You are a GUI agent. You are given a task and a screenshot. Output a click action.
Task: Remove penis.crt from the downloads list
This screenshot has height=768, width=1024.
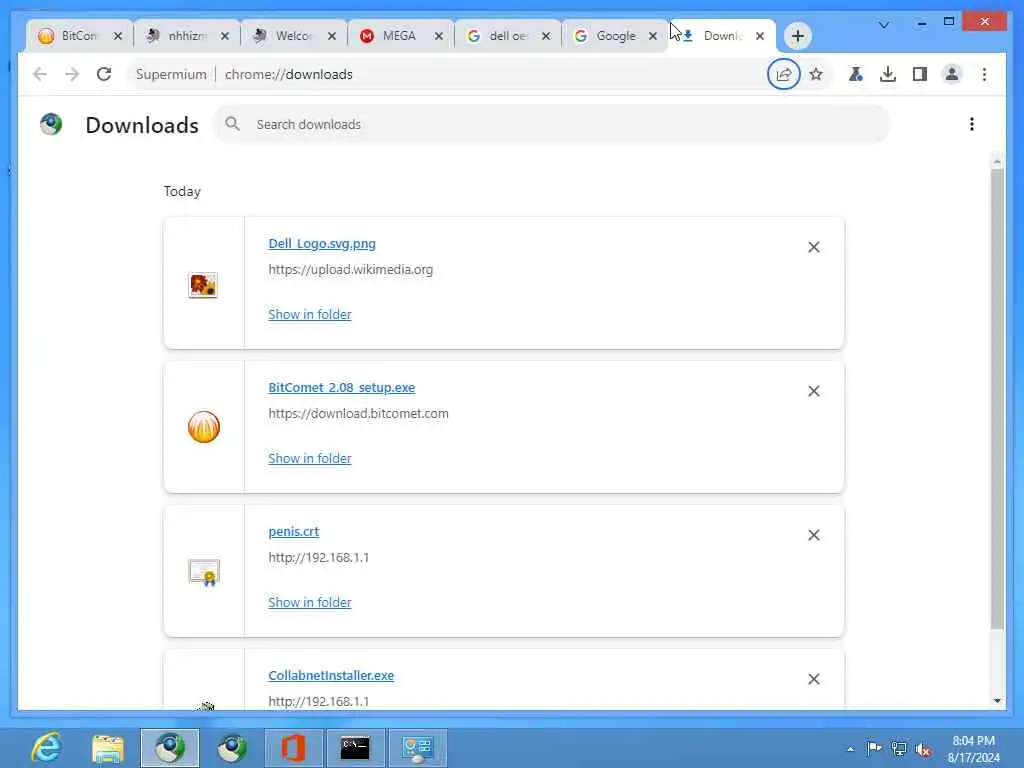click(x=814, y=535)
